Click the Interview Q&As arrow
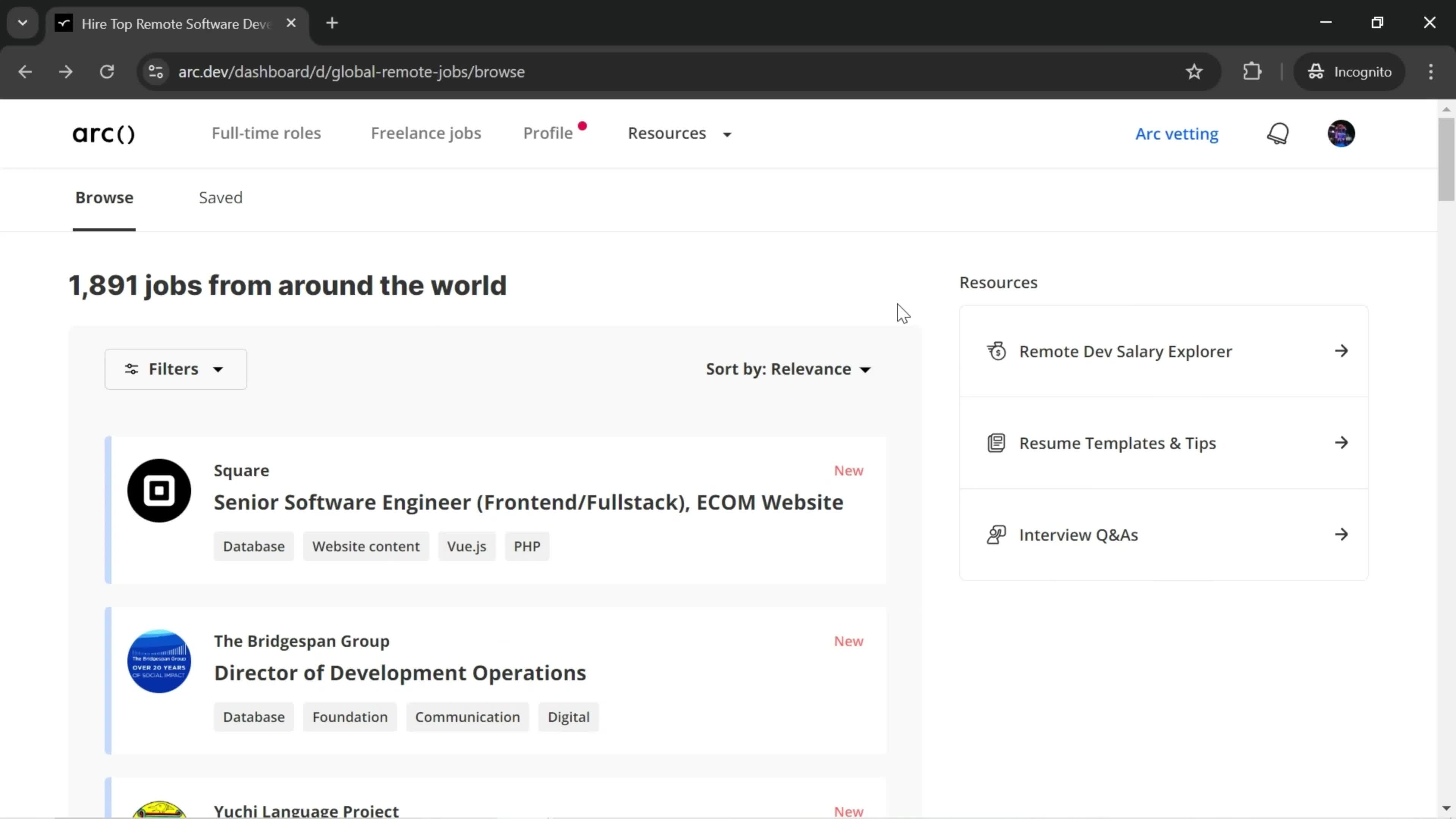Screen dimensions: 1456x819 (x=1341, y=534)
